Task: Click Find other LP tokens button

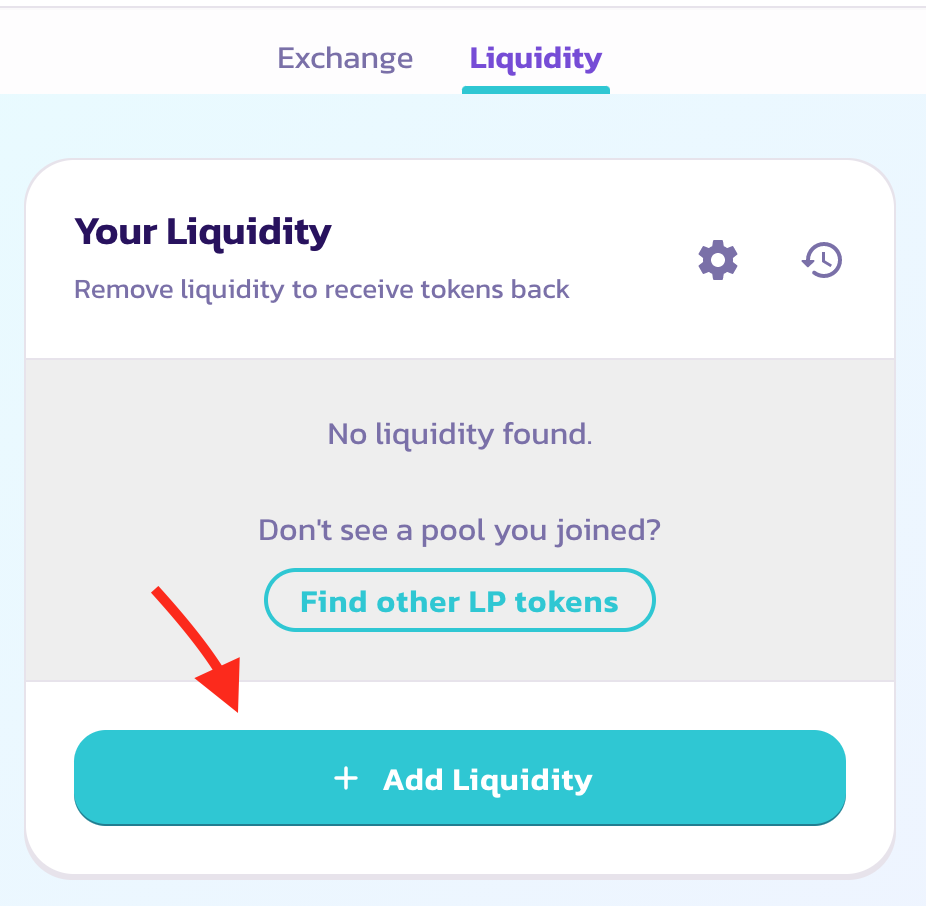Action: click(x=459, y=601)
